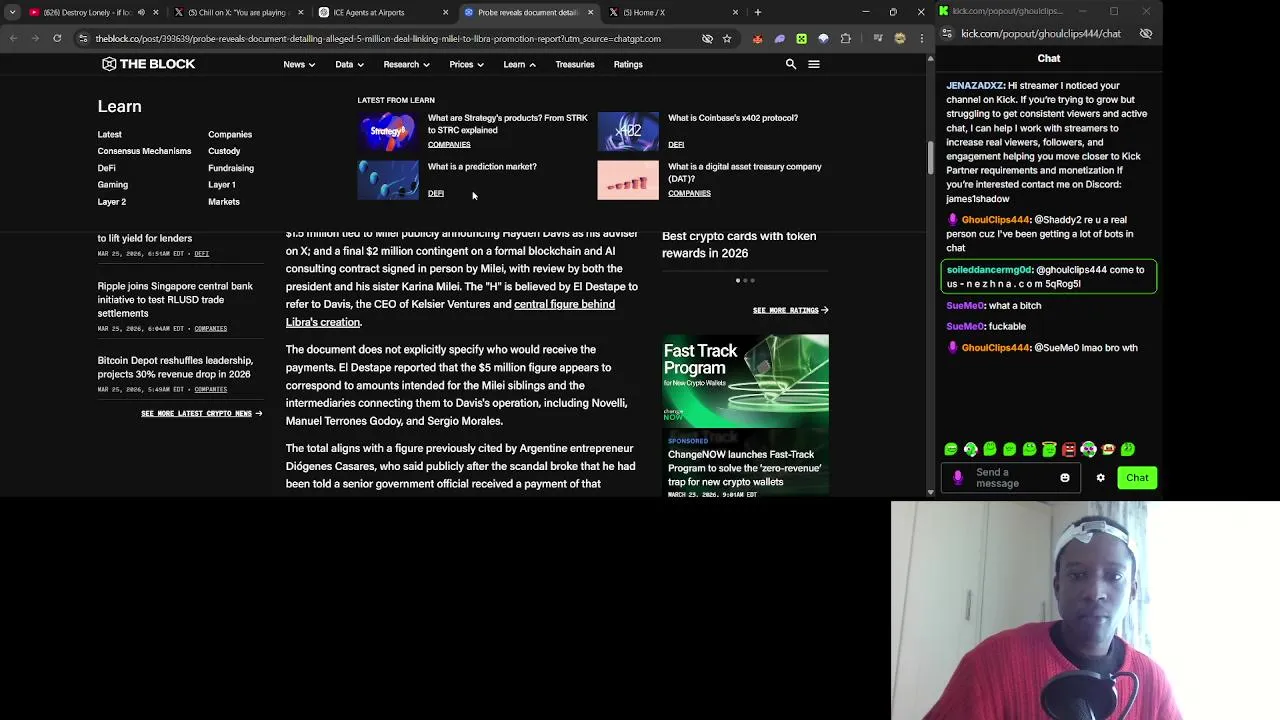This screenshot has width=1280, height=720.
Task: Expand the Research dropdown menu
Action: click(x=406, y=64)
